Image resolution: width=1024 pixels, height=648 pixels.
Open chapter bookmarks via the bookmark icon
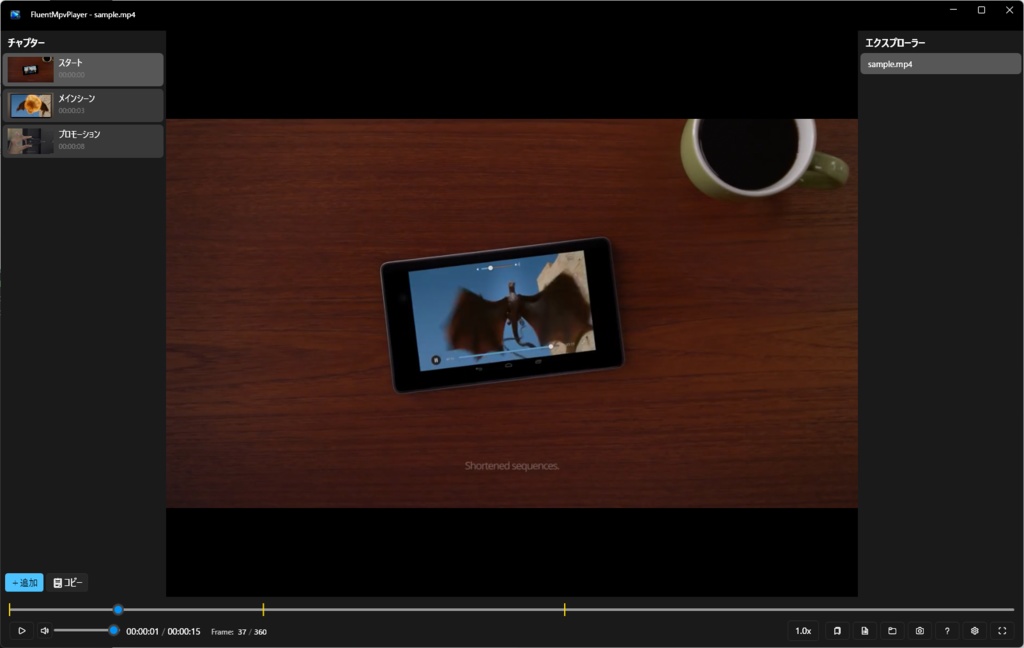click(838, 631)
